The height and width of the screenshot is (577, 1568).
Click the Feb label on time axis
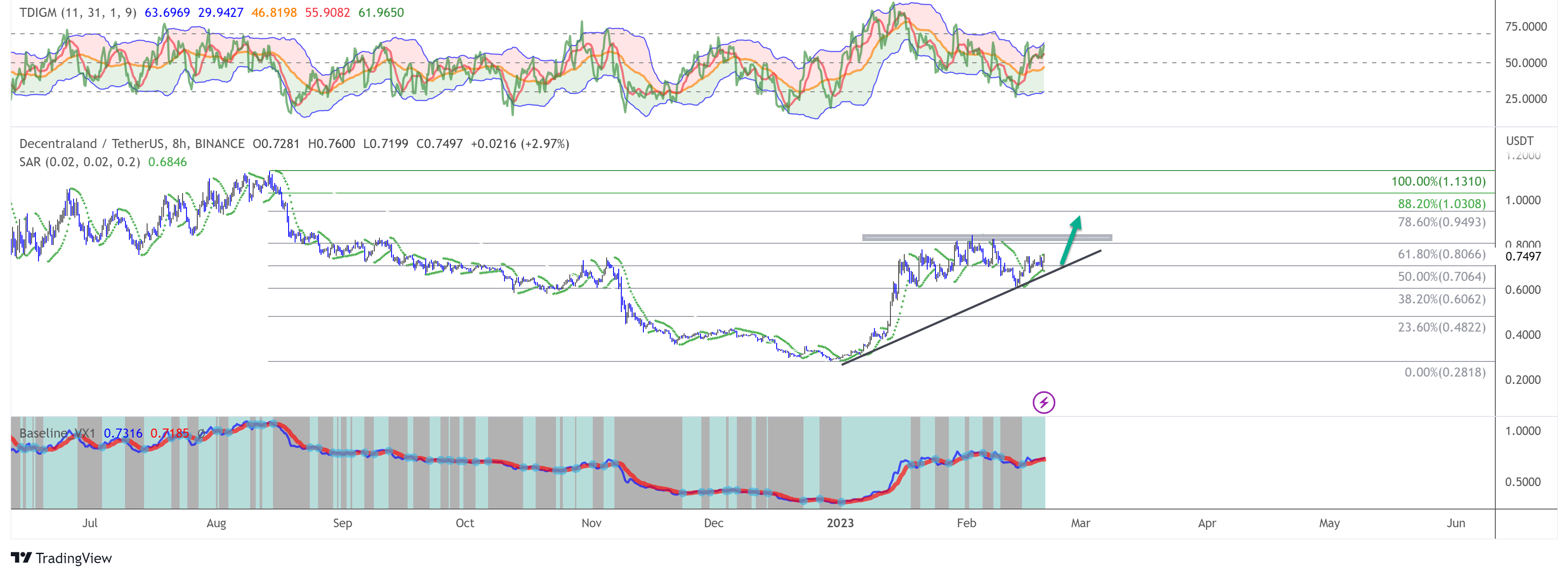[x=966, y=523]
